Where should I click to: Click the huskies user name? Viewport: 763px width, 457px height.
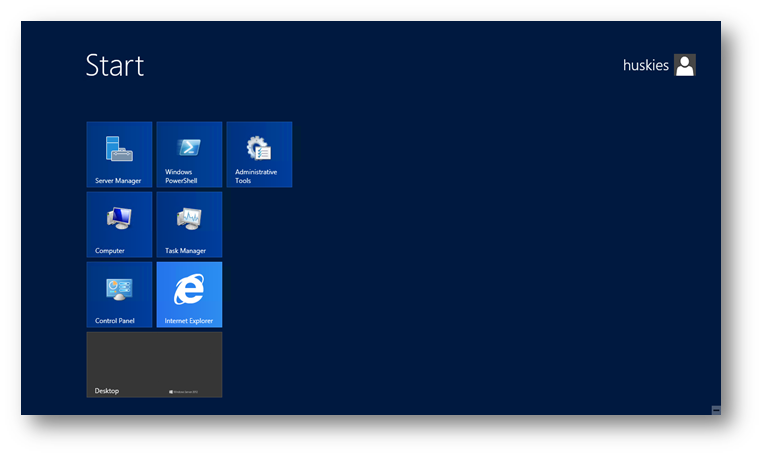[646, 65]
